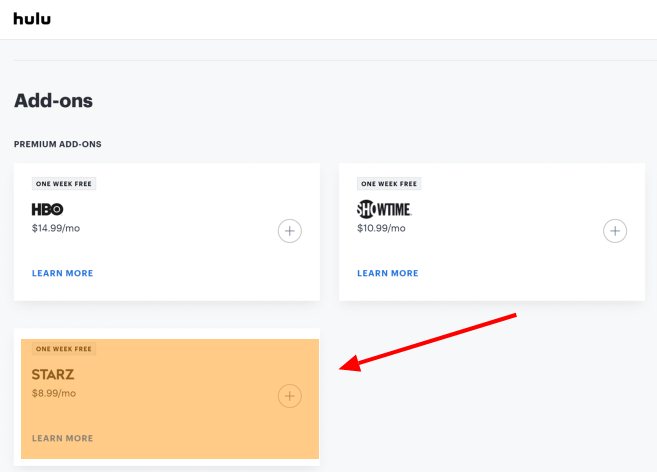The height and width of the screenshot is (472, 657).
Task: Select the HBO logo
Action: [47, 209]
